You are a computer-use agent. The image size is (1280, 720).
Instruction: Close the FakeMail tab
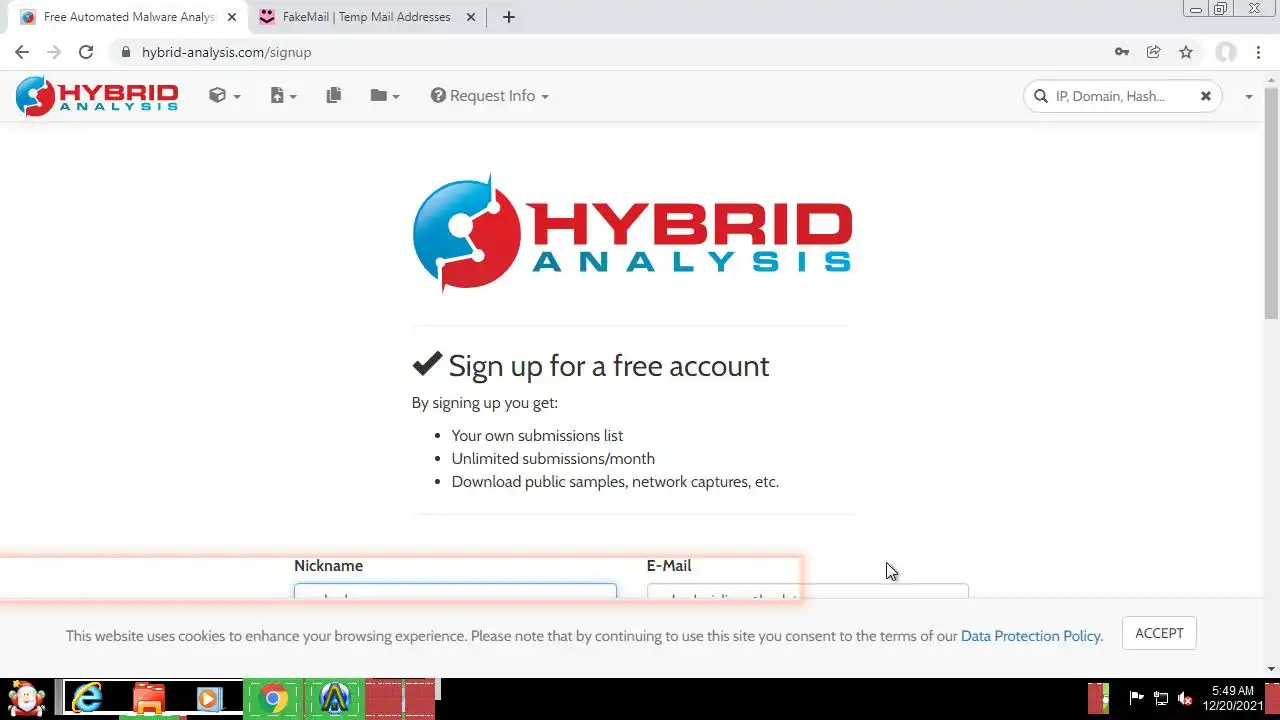(x=472, y=17)
